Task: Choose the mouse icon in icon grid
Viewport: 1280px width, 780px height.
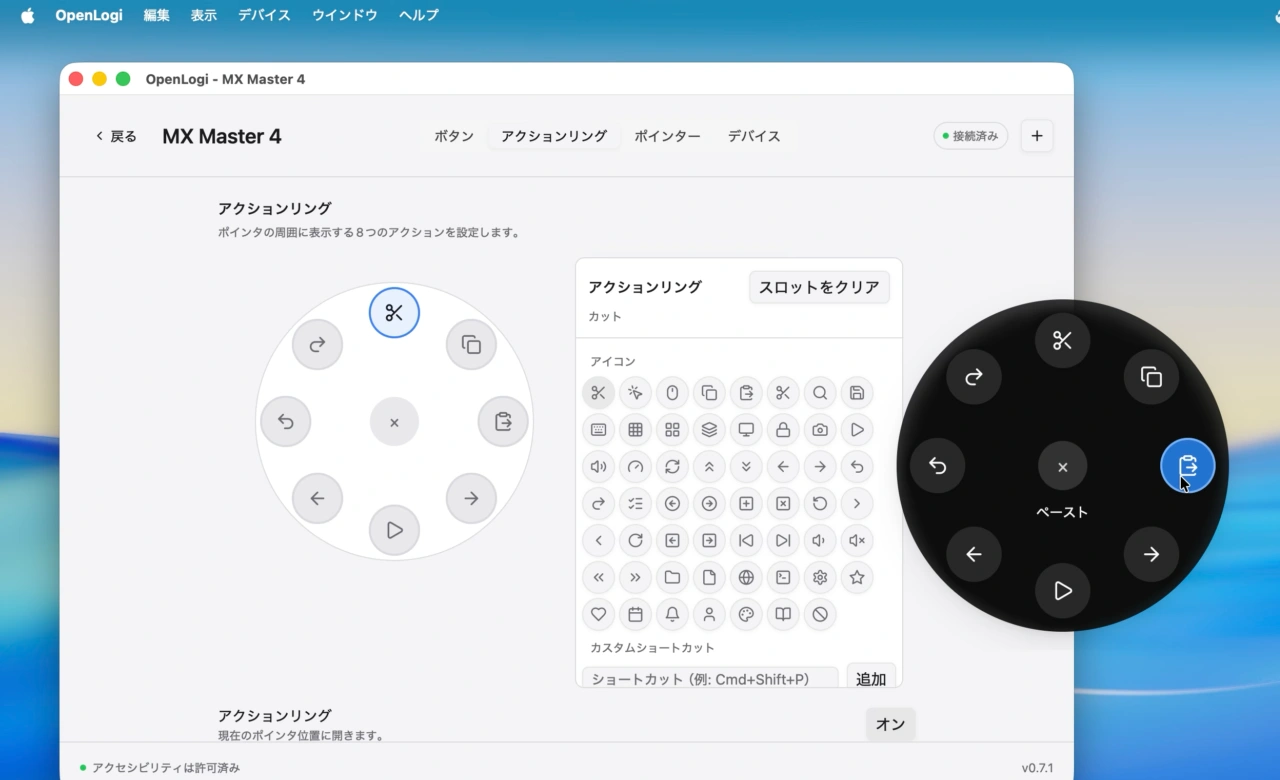Action: click(x=672, y=393)
